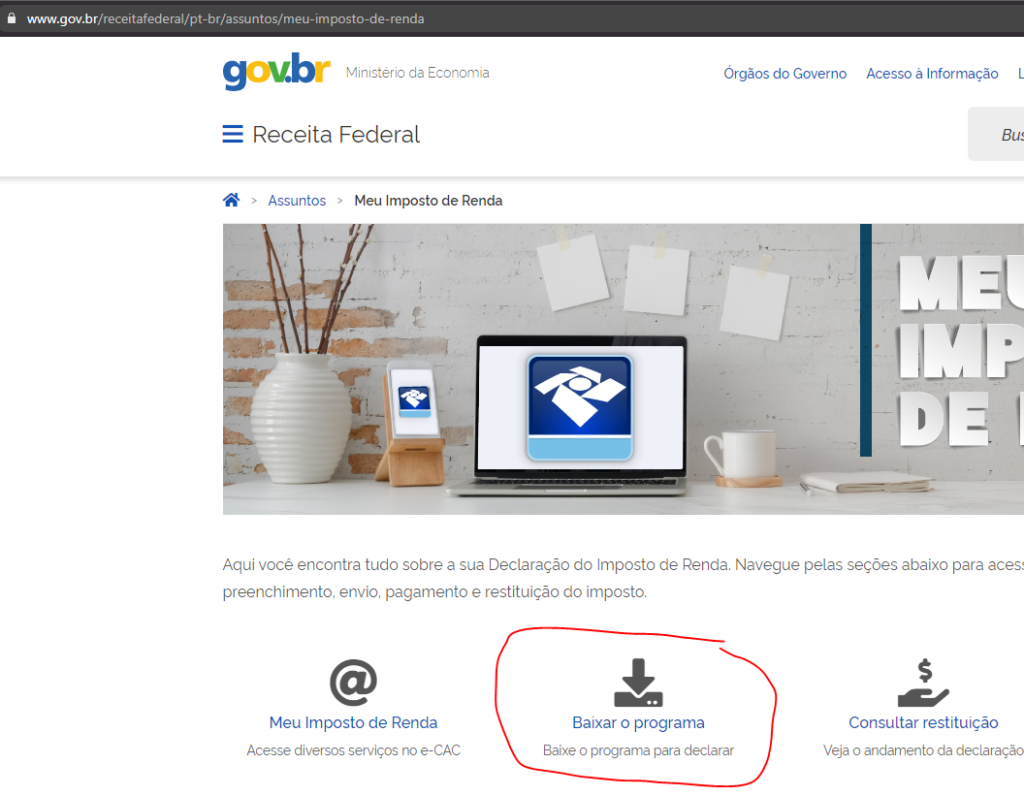Click the padlock icon in the address bar
The height and width of the screenshot is (796, 1024).
[x=11, y=19]
